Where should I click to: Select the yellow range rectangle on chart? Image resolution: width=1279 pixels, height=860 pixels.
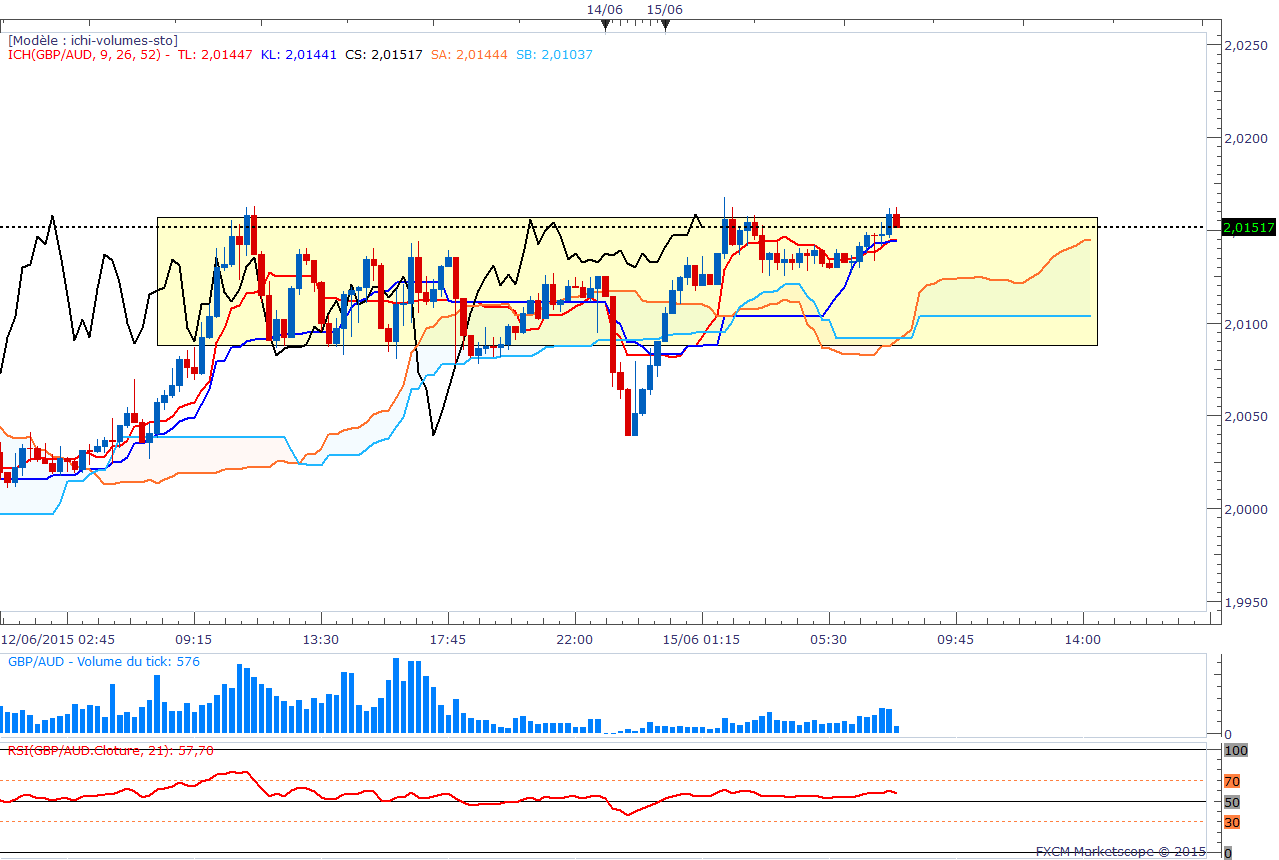(x=627, y=282)
